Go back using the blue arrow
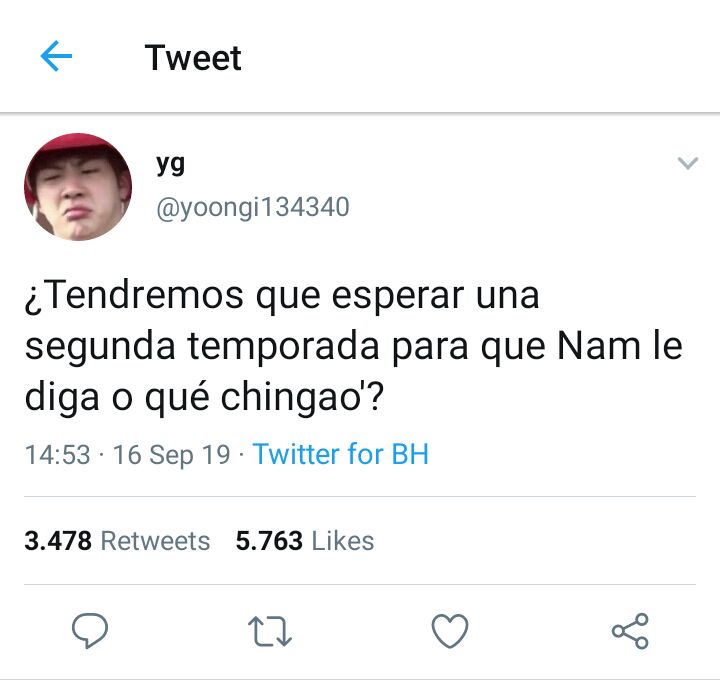The height and width of the screenshot is (684, 720). 56,56
